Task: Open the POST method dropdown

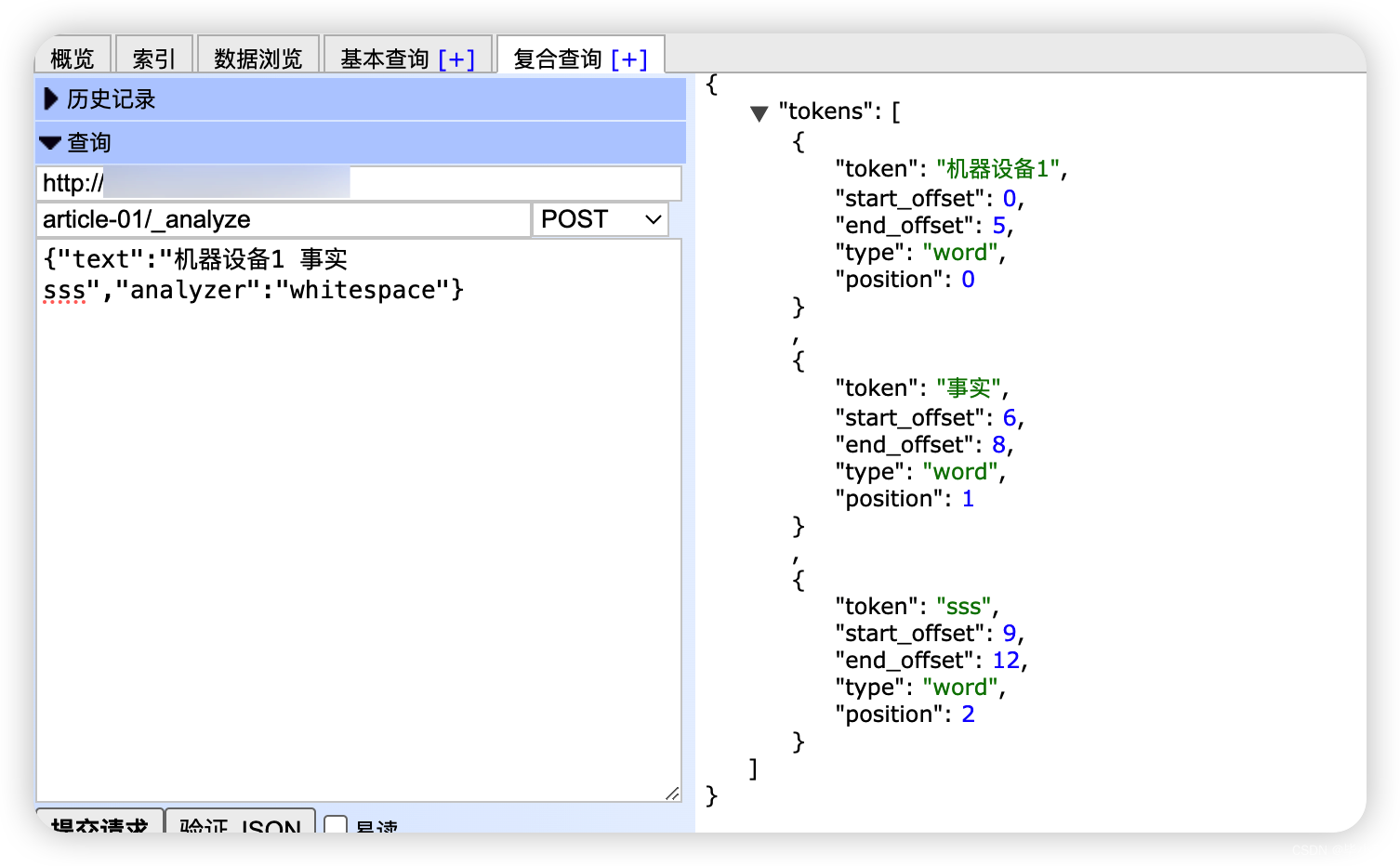Action: (x=601, y=219)
